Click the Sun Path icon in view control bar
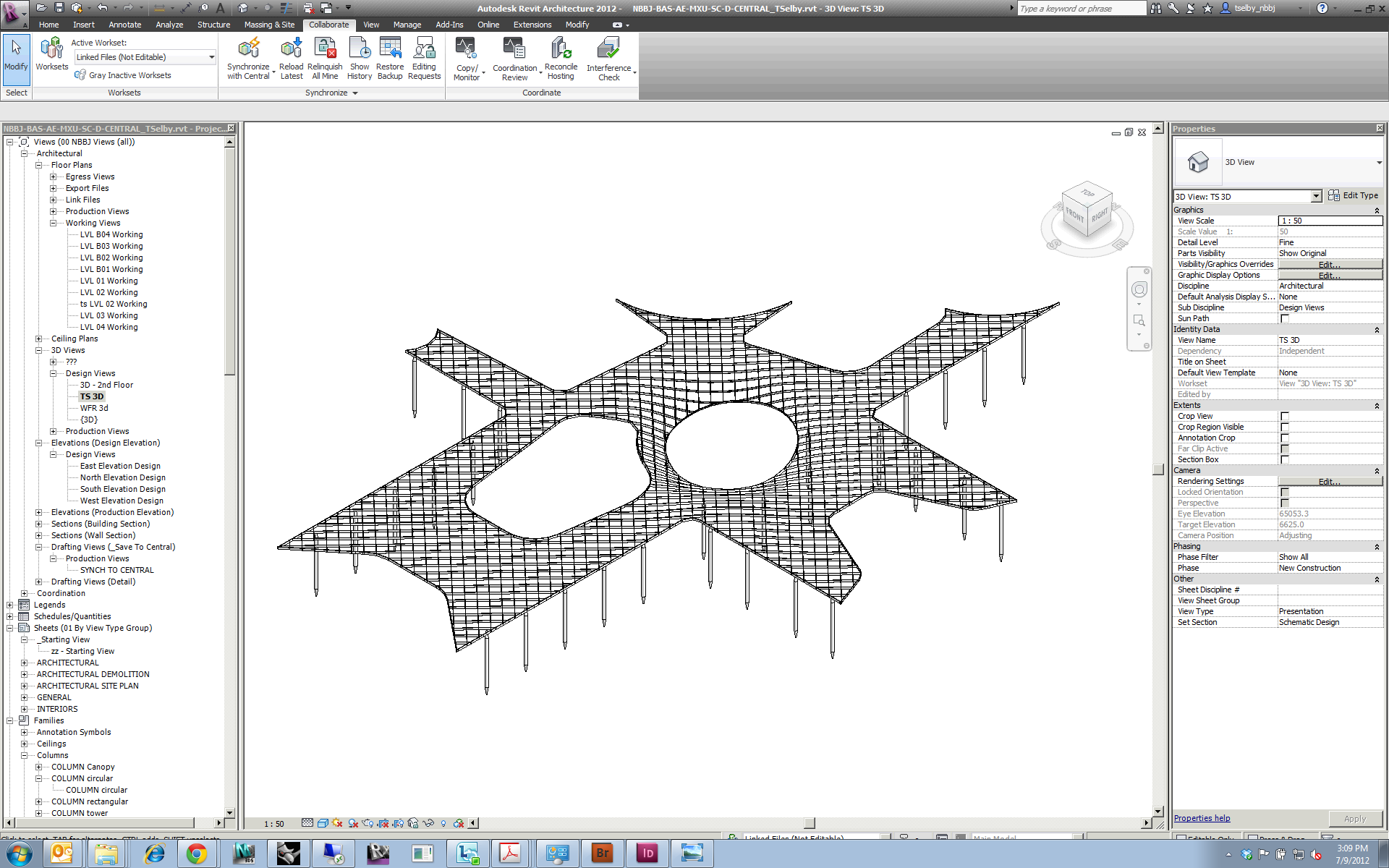 [x=338, y=823]
